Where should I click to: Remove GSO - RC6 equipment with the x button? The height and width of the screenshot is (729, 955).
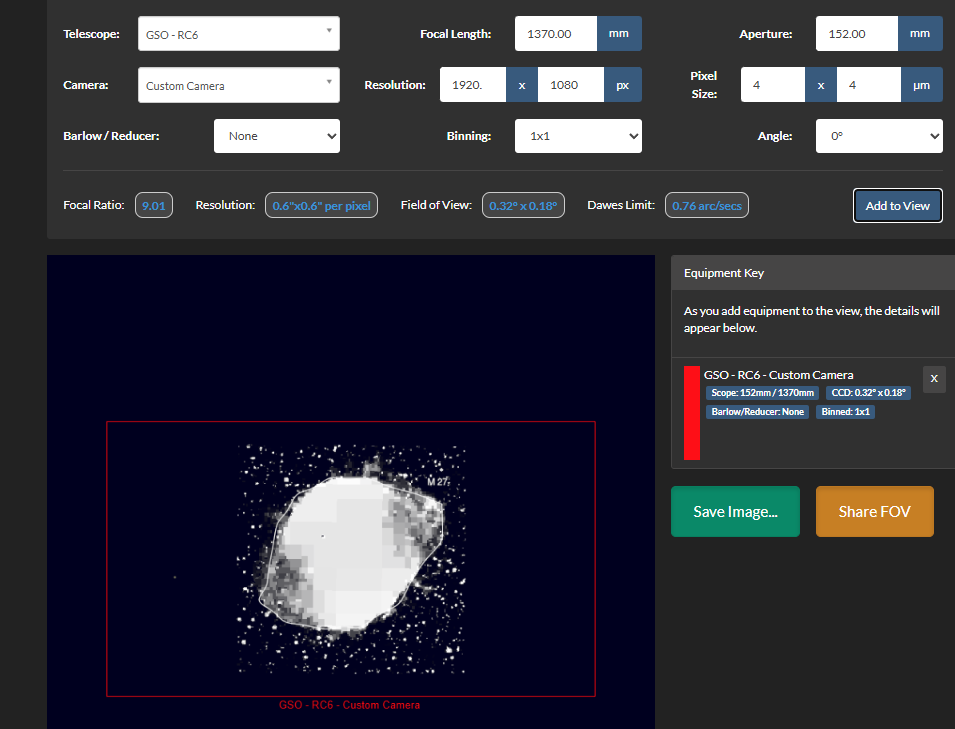click(x=934, y=379)
